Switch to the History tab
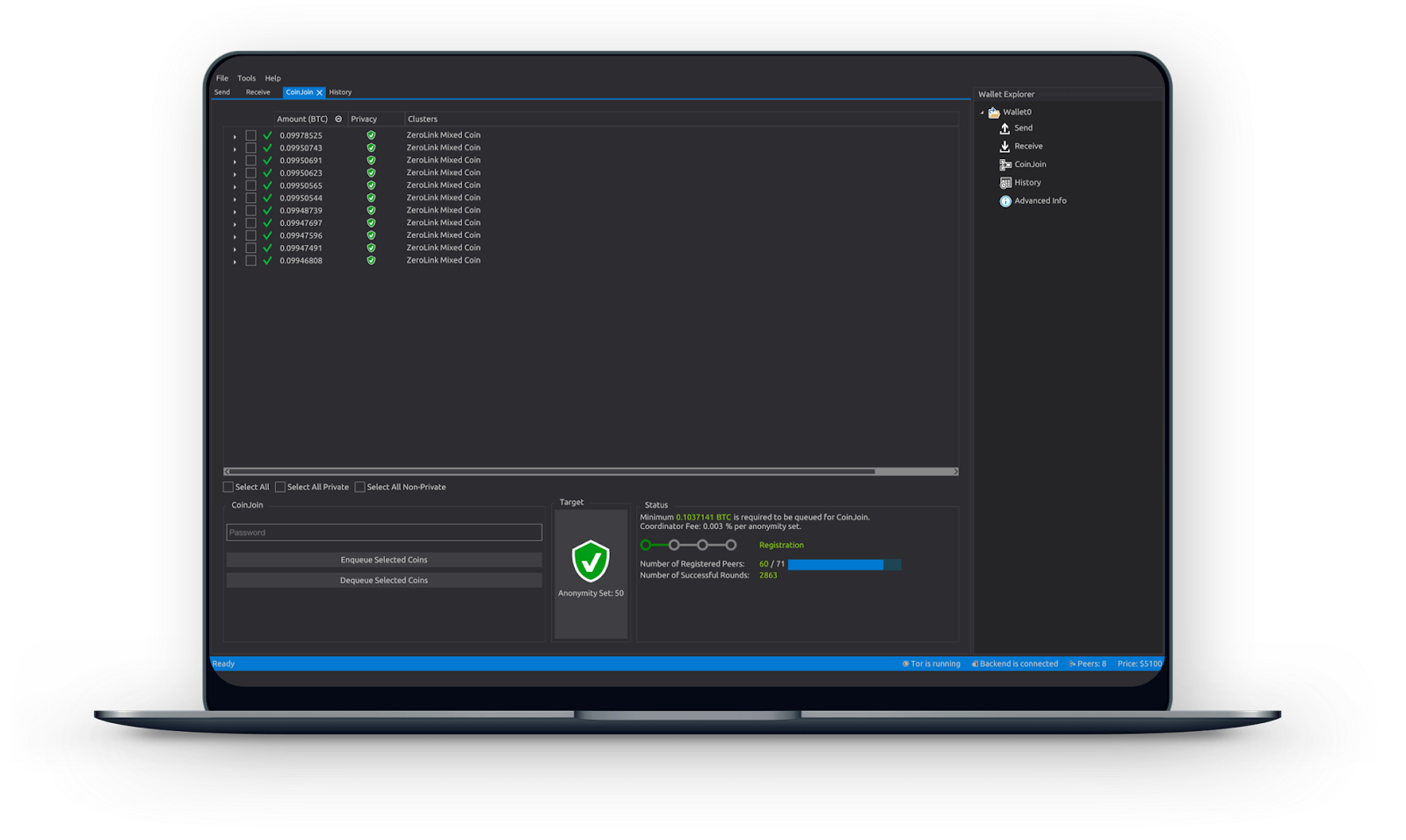The width and height of the screenshot is (1406, 840). [340, 92]
